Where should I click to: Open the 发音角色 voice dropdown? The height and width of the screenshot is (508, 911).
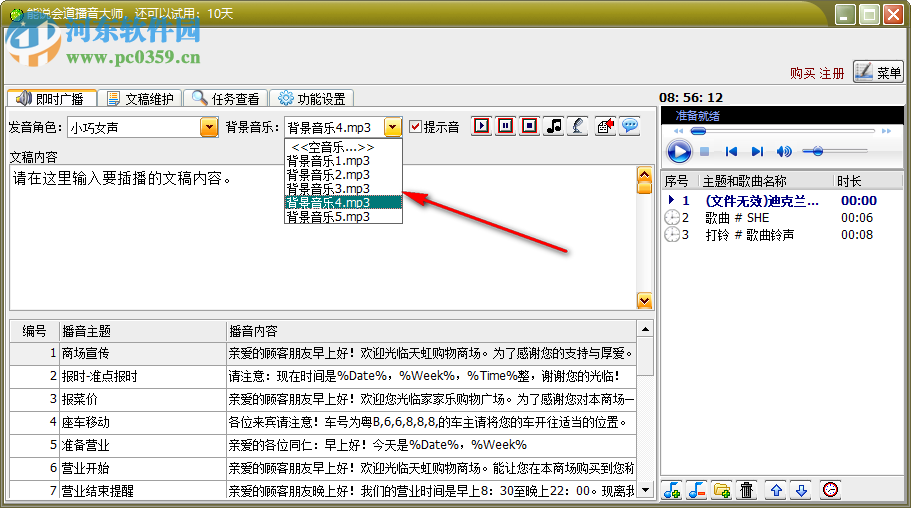pyautogui.click(x=209, y=127)
